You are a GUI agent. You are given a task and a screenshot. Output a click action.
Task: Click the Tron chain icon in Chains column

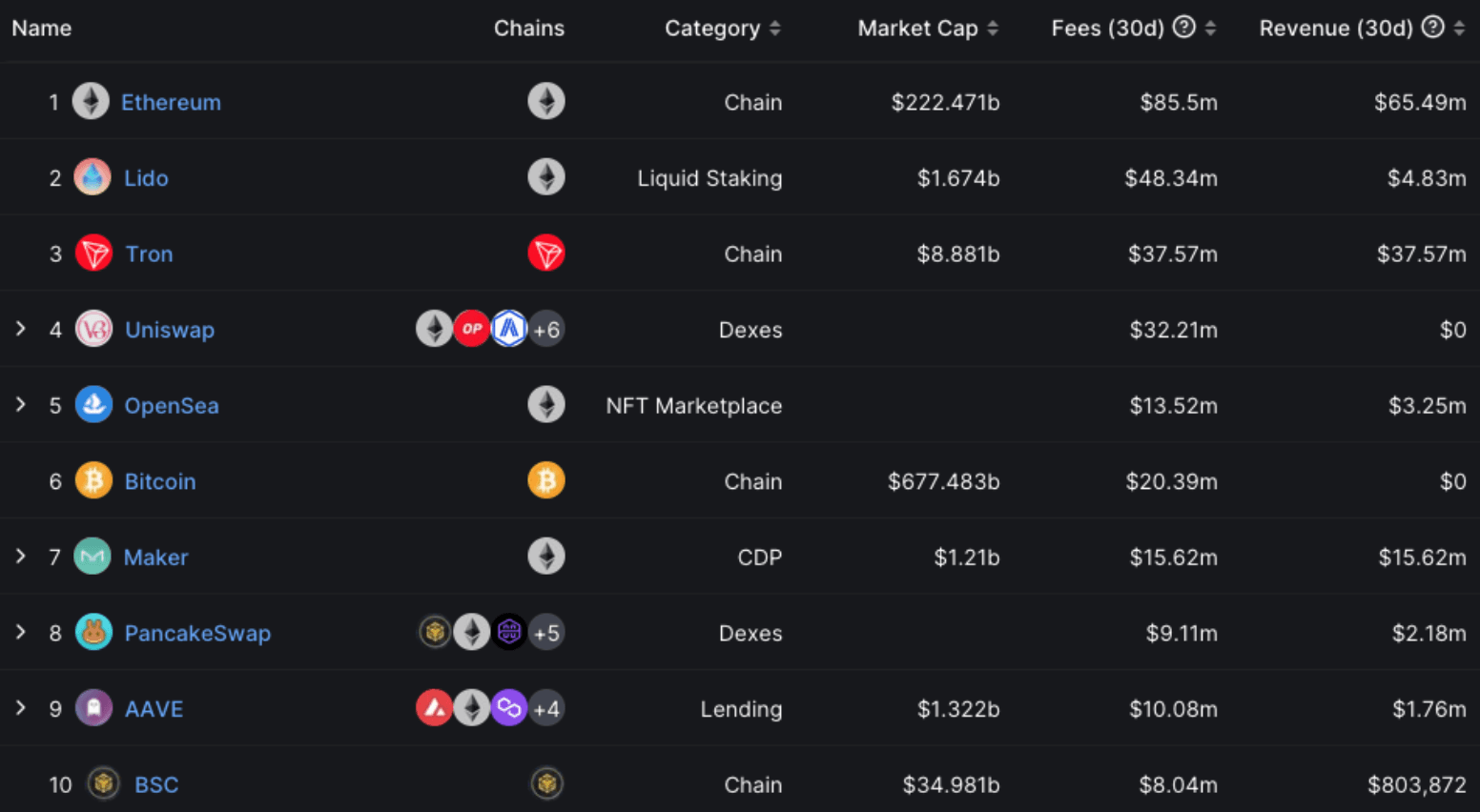[546, 254]
